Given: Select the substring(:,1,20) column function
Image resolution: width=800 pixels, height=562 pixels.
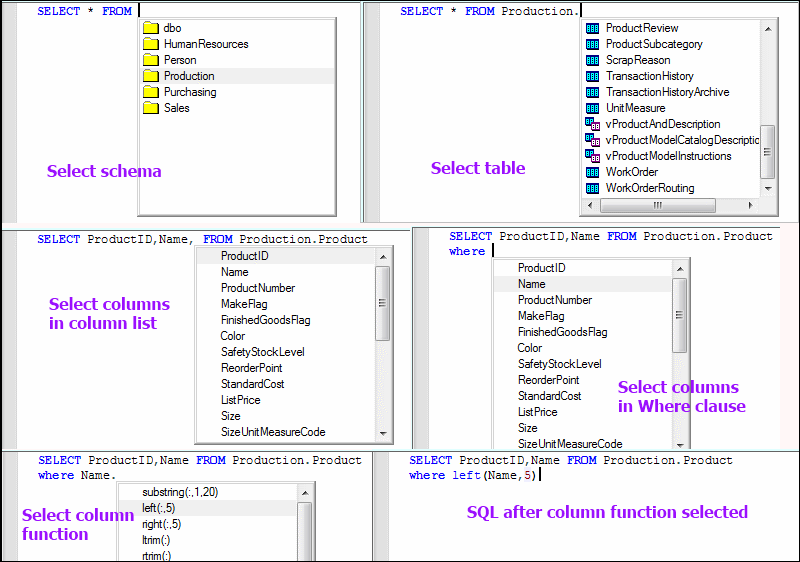Looking at the screenshot, I should (x=180, y=492).
